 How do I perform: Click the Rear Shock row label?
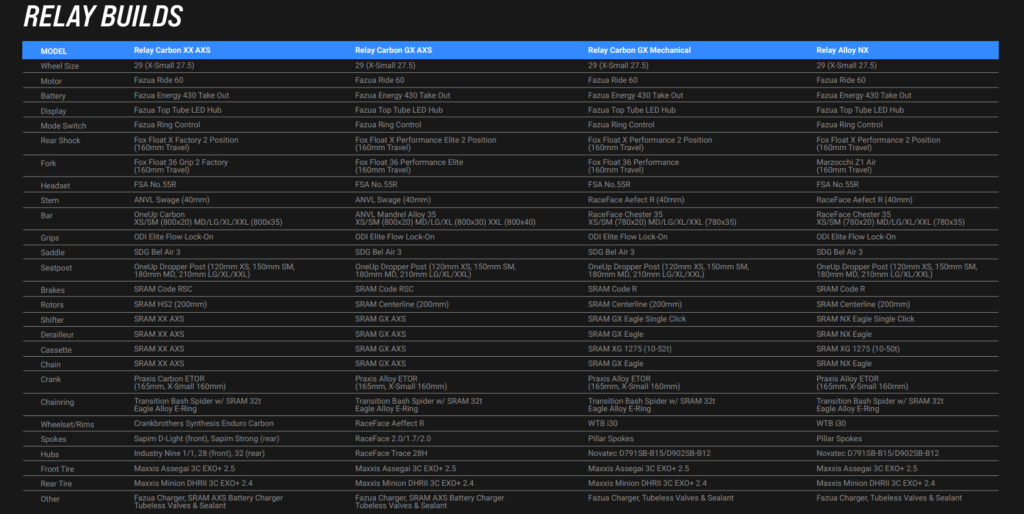(60, 140)
